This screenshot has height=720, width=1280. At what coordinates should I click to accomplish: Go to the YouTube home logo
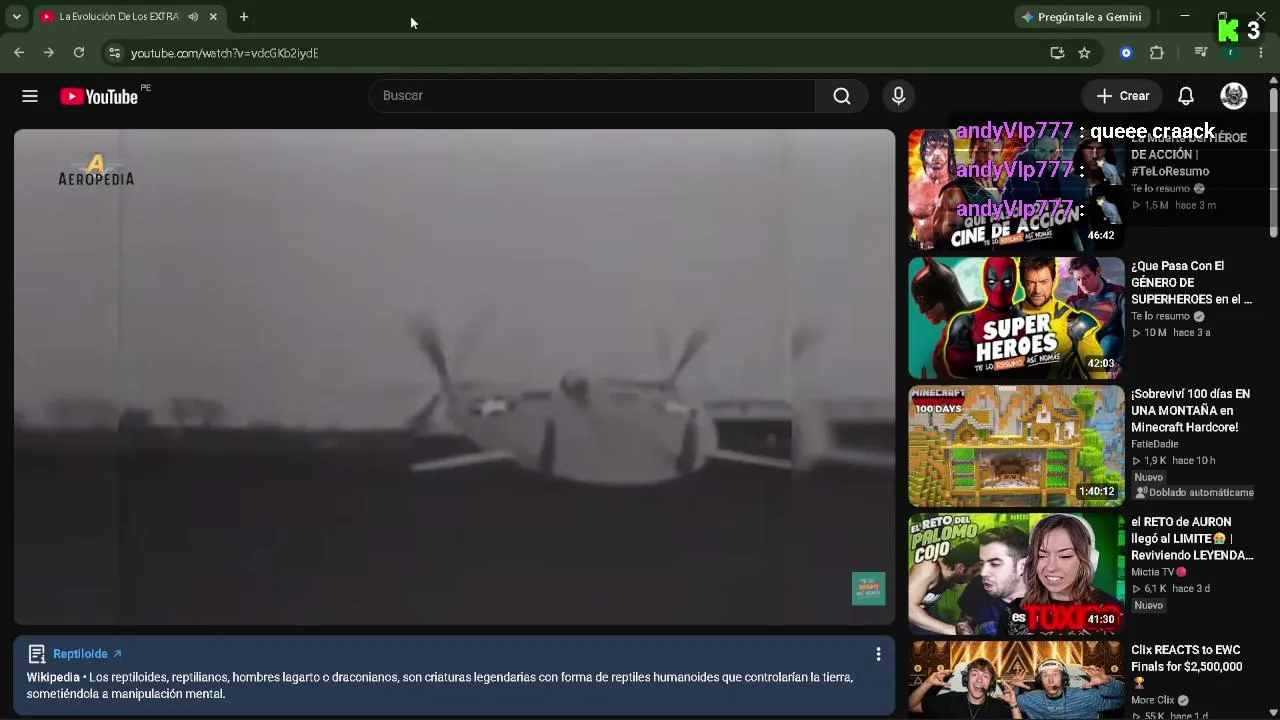99,96
